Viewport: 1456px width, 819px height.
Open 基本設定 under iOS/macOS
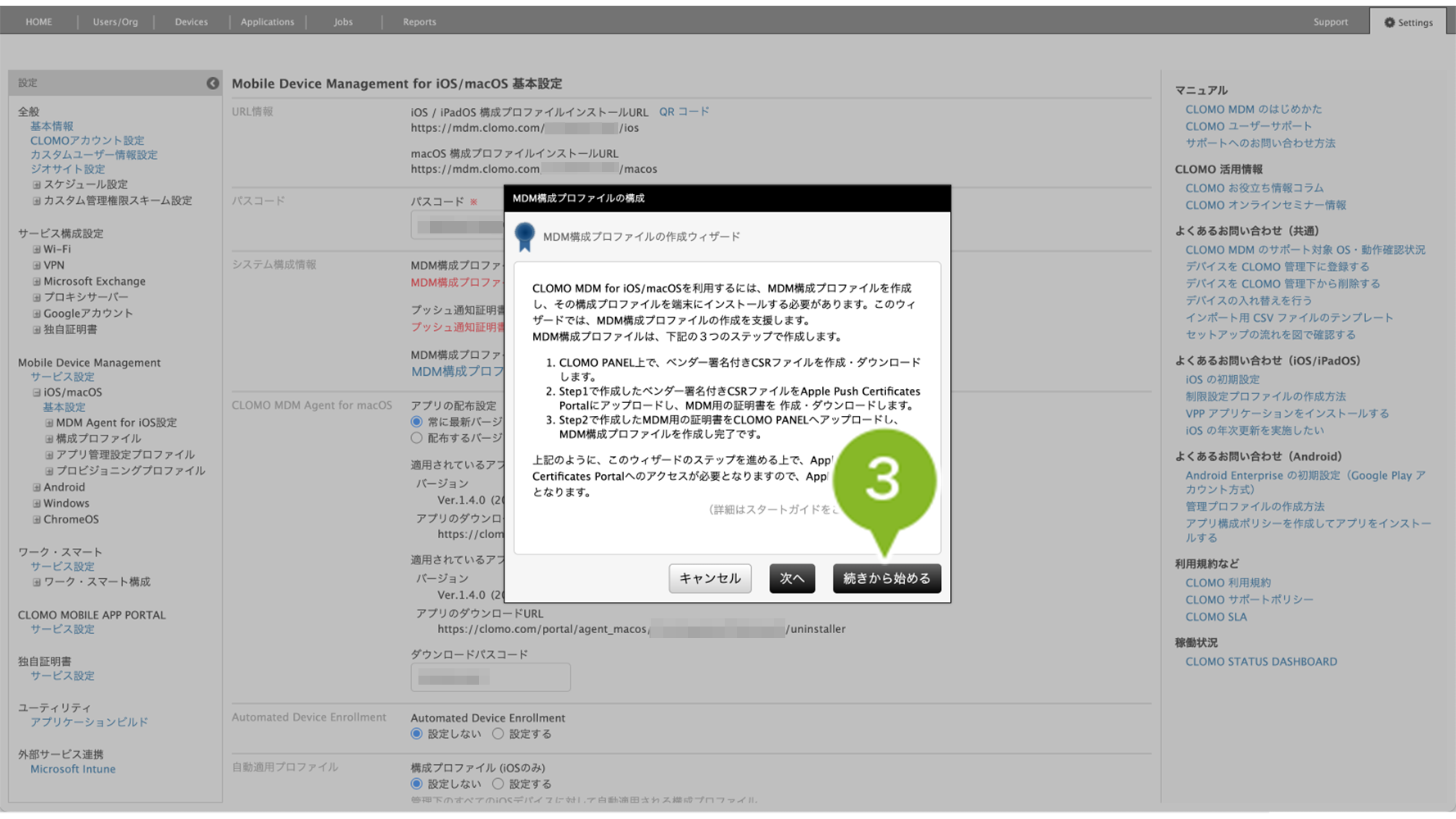(x=64, y=408)
